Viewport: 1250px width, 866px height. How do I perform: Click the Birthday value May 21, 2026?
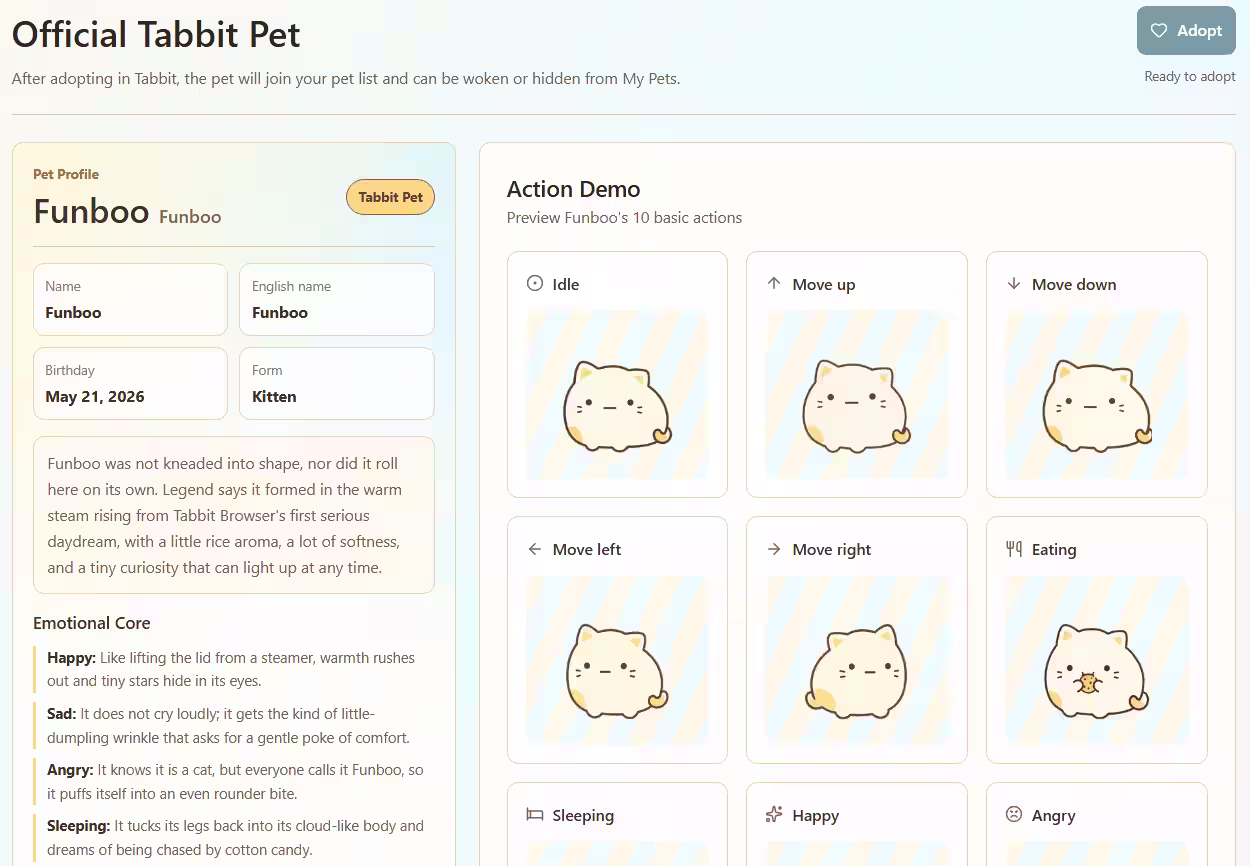95,397
